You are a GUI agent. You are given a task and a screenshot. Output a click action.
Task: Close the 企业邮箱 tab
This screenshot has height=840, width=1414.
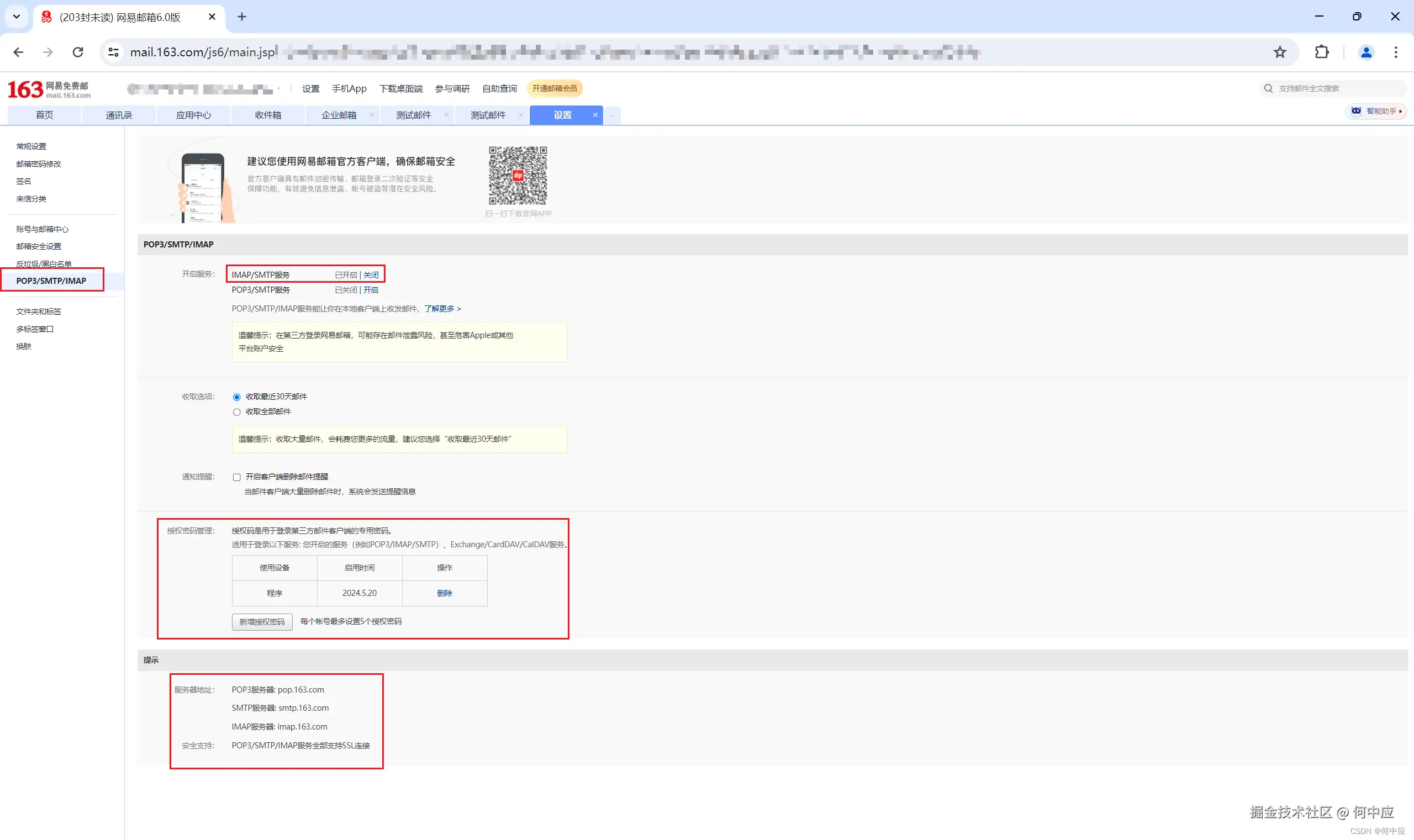[372, 115]
